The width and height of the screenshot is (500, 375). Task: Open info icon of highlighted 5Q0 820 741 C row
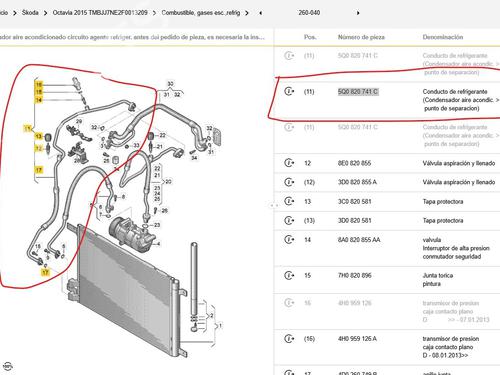pyautogui.click(x=289, y=91)
